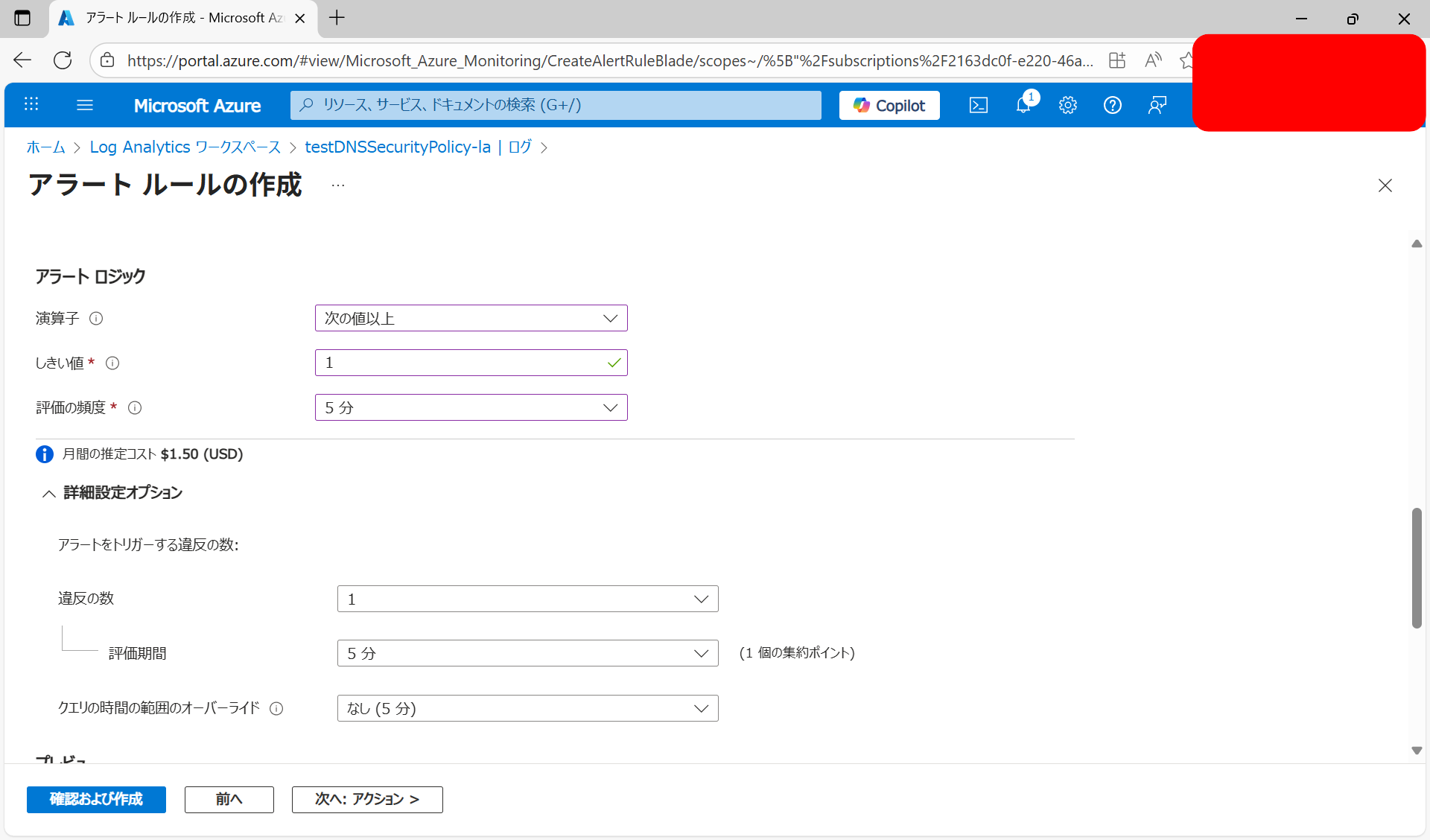Open the hamburger portal menu
The image size is (1430, 840).
tap(85, 105)
